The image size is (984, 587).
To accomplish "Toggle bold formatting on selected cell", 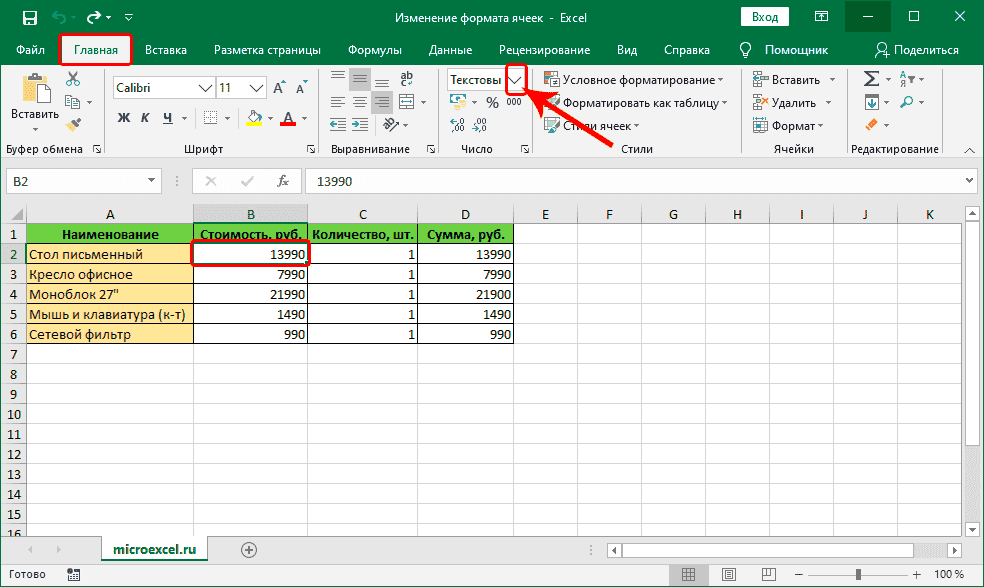I will [x=122, y=117].
